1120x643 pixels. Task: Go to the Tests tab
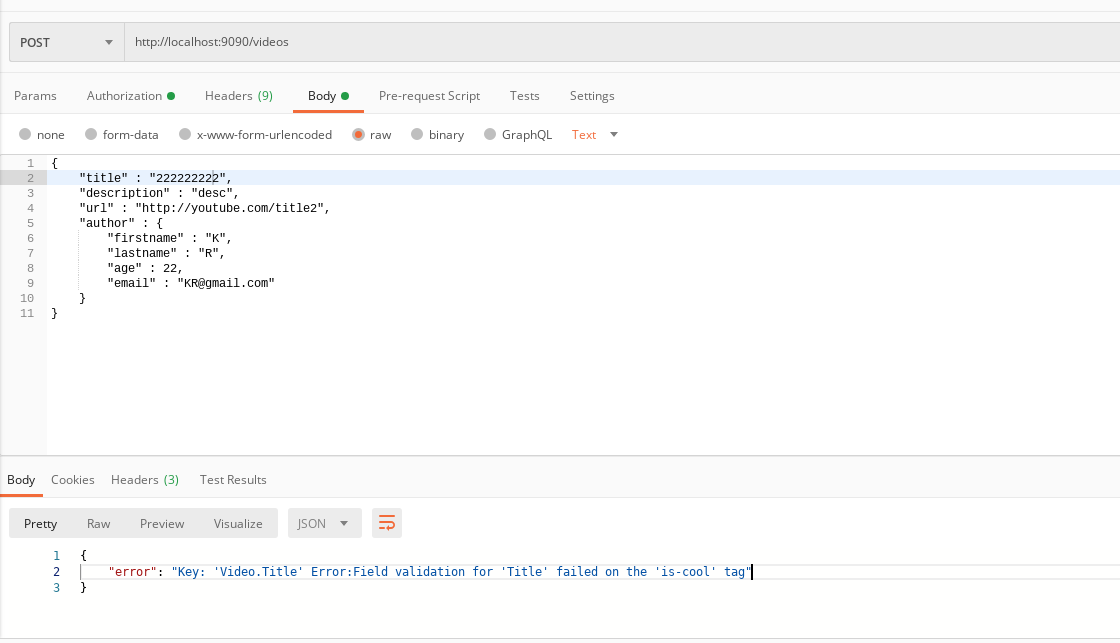(524, 96)
